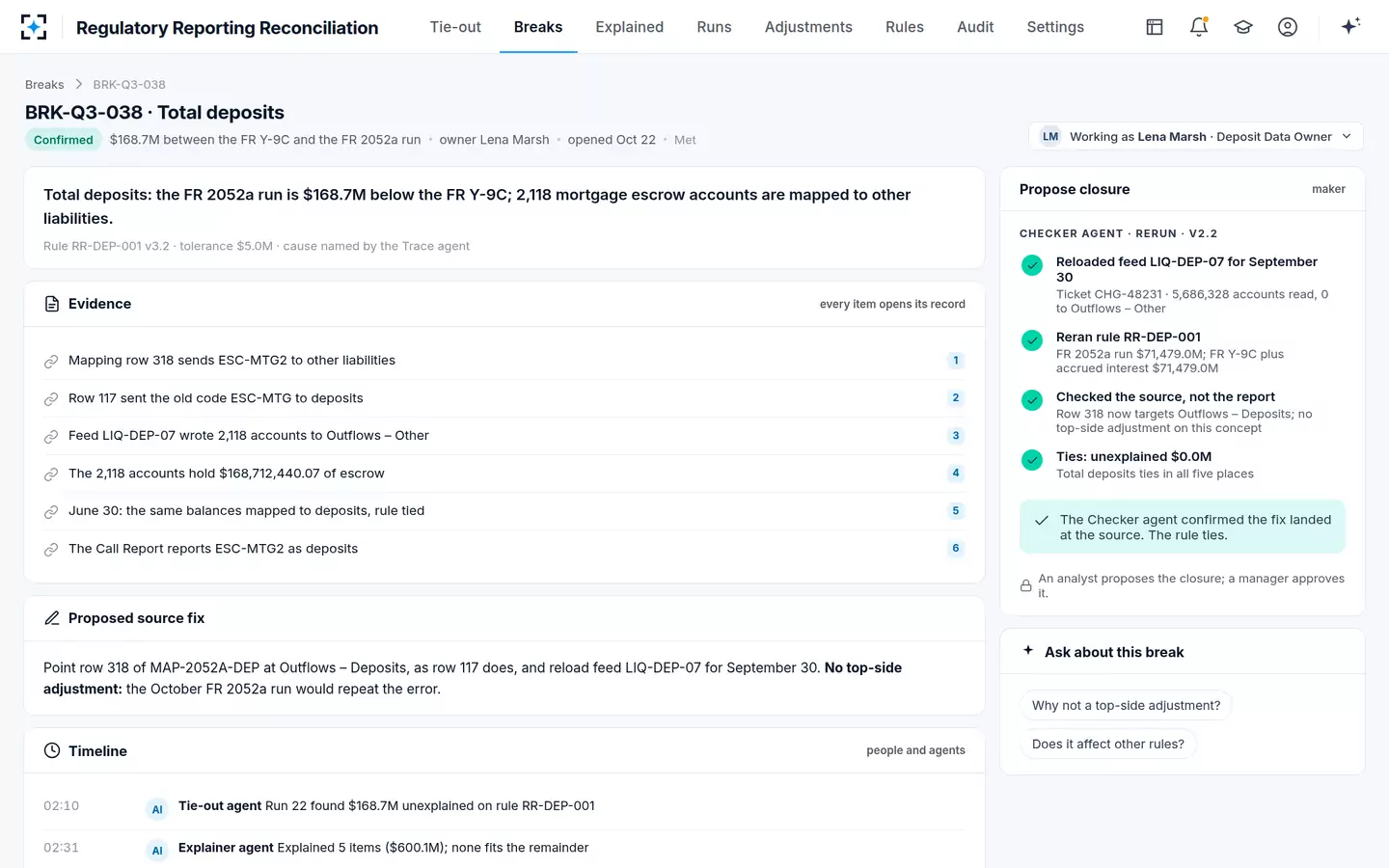The height and width of the screenshot is (868, 1389).
Task: Click link icon beside Row 117 item
Action: point(51,398)
